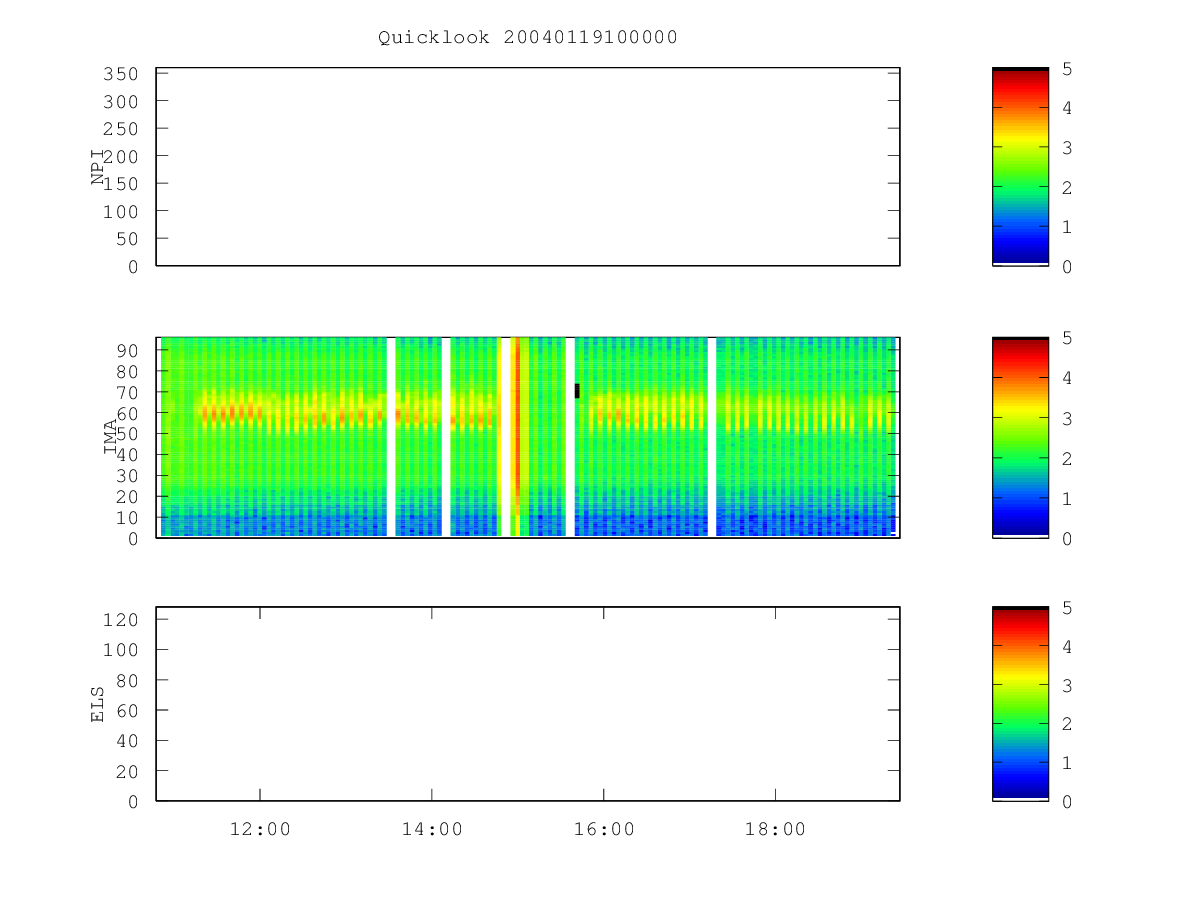Select the IMA y-axis label
Image resolution: width=1200 pixels, height=900 pixels.
[111, 436]
